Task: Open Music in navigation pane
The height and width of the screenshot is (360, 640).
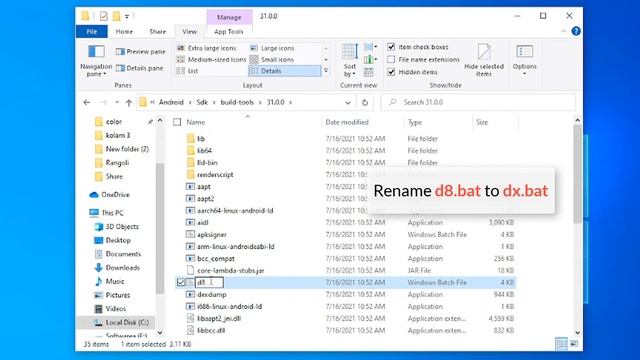Action: [x=109, y=282]
